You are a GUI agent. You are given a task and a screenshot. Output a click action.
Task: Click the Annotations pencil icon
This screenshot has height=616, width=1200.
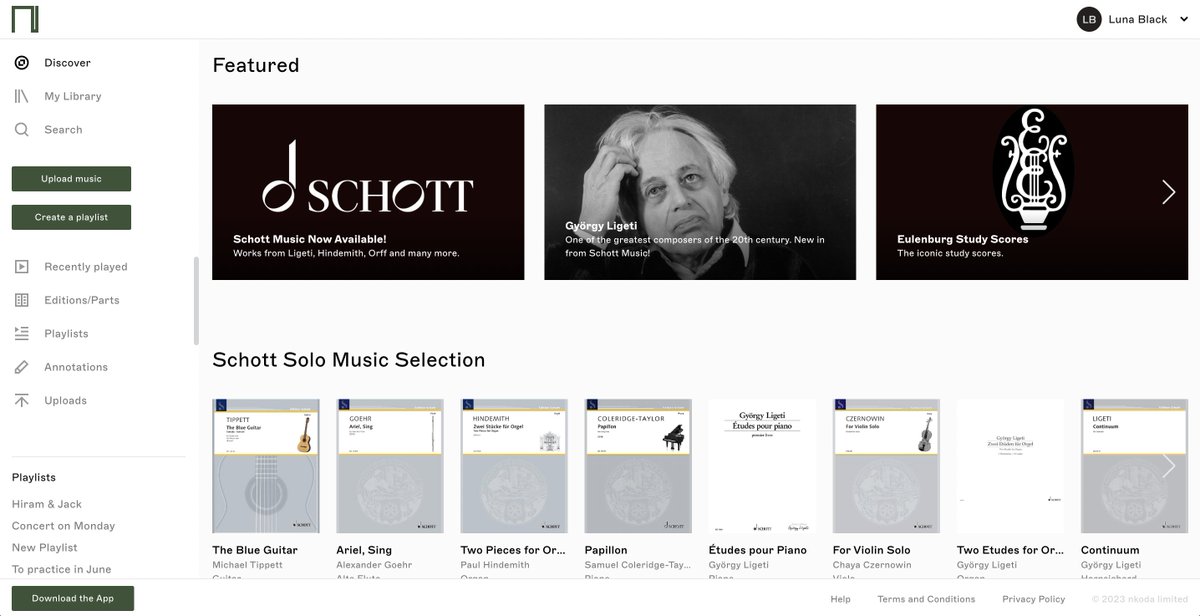click(22, 367)
